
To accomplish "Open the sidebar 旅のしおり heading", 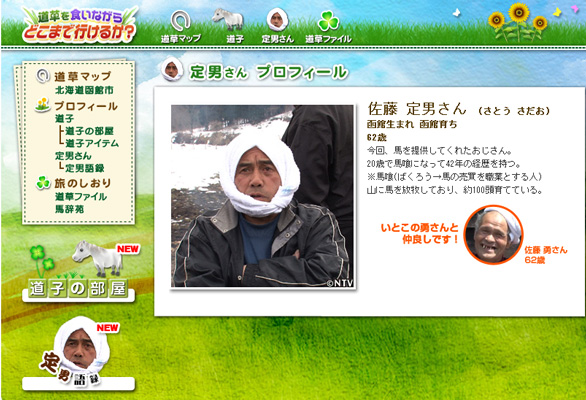I will tap(83, 183).
